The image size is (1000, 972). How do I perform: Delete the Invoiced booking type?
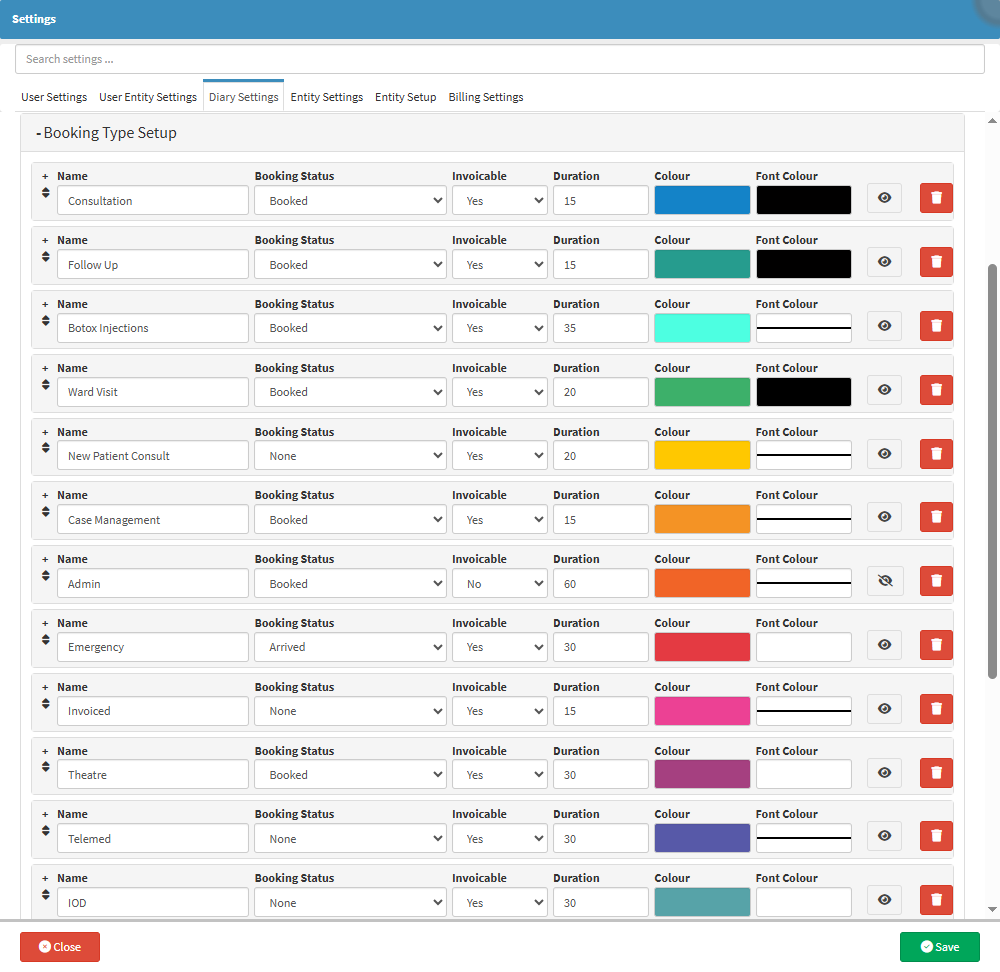click(936, 709)
